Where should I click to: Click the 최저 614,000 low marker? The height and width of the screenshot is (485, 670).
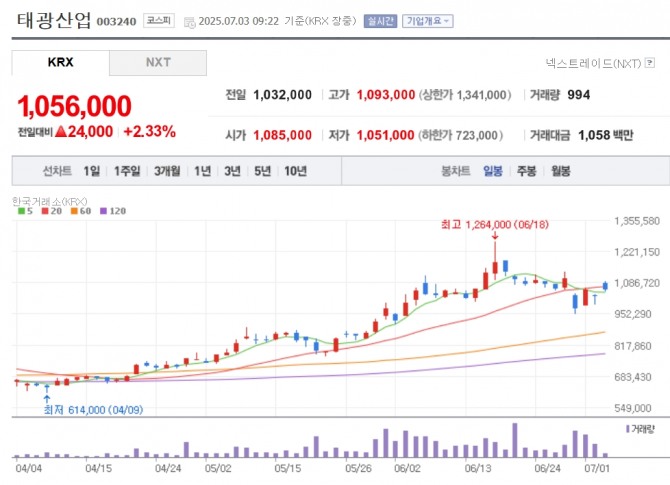point(90,410)
